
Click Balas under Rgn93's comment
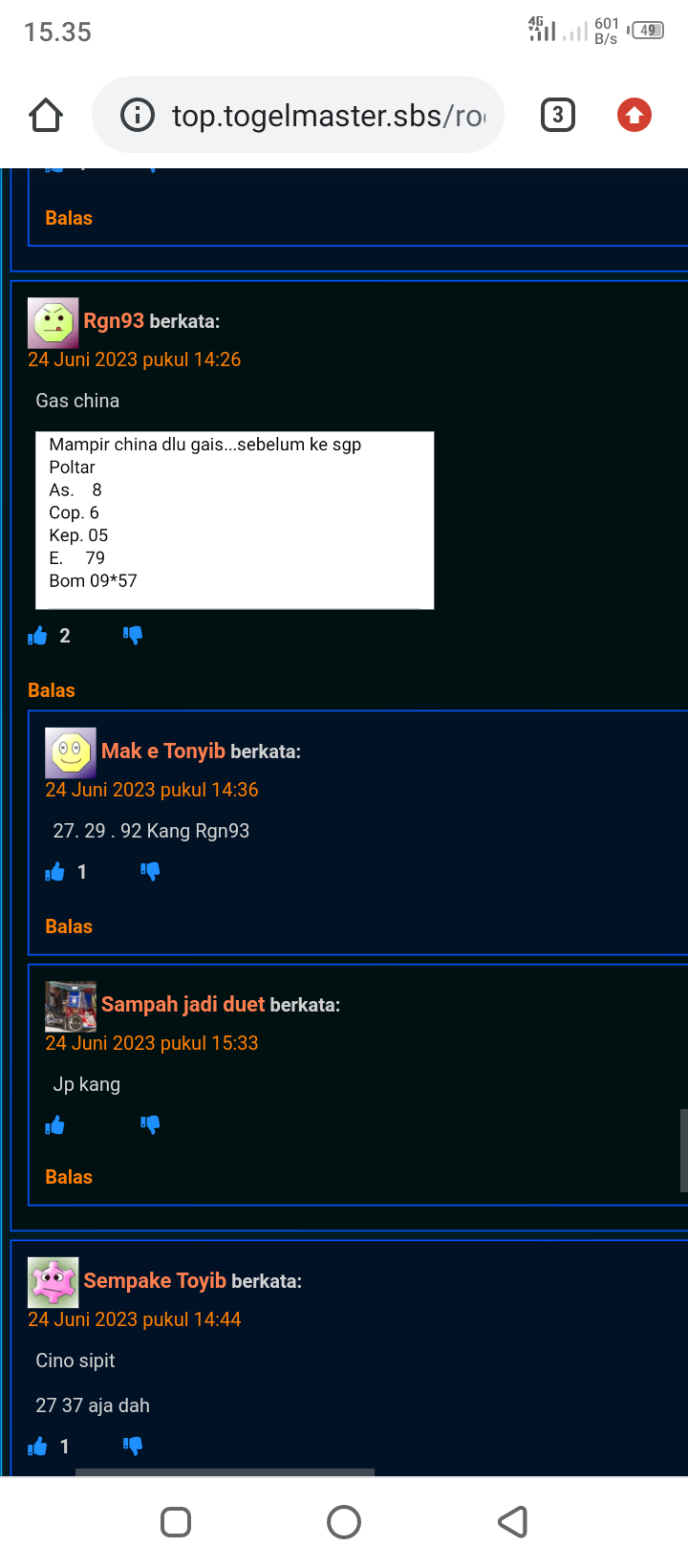(x=52, y=690)
